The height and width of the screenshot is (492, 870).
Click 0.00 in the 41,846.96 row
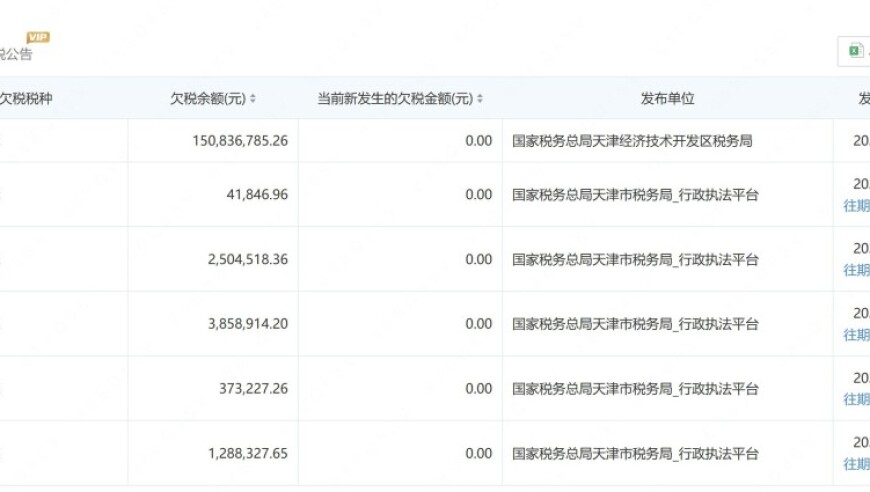click(479, 195)
